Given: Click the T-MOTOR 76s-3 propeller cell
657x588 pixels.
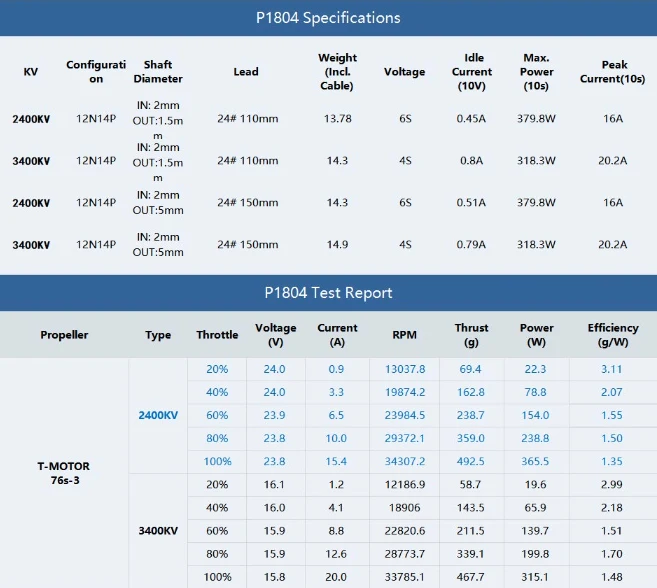Looking at the screenshot, I should pos(64,473).
